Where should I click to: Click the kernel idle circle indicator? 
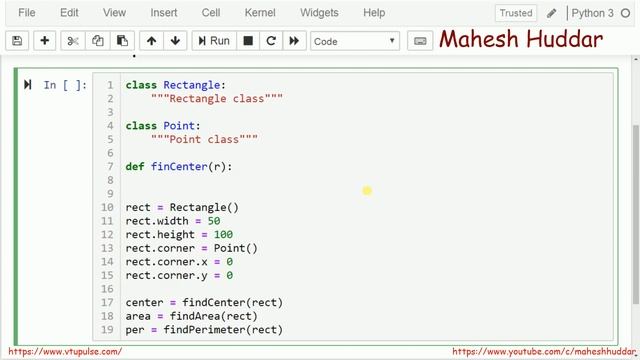625,13
